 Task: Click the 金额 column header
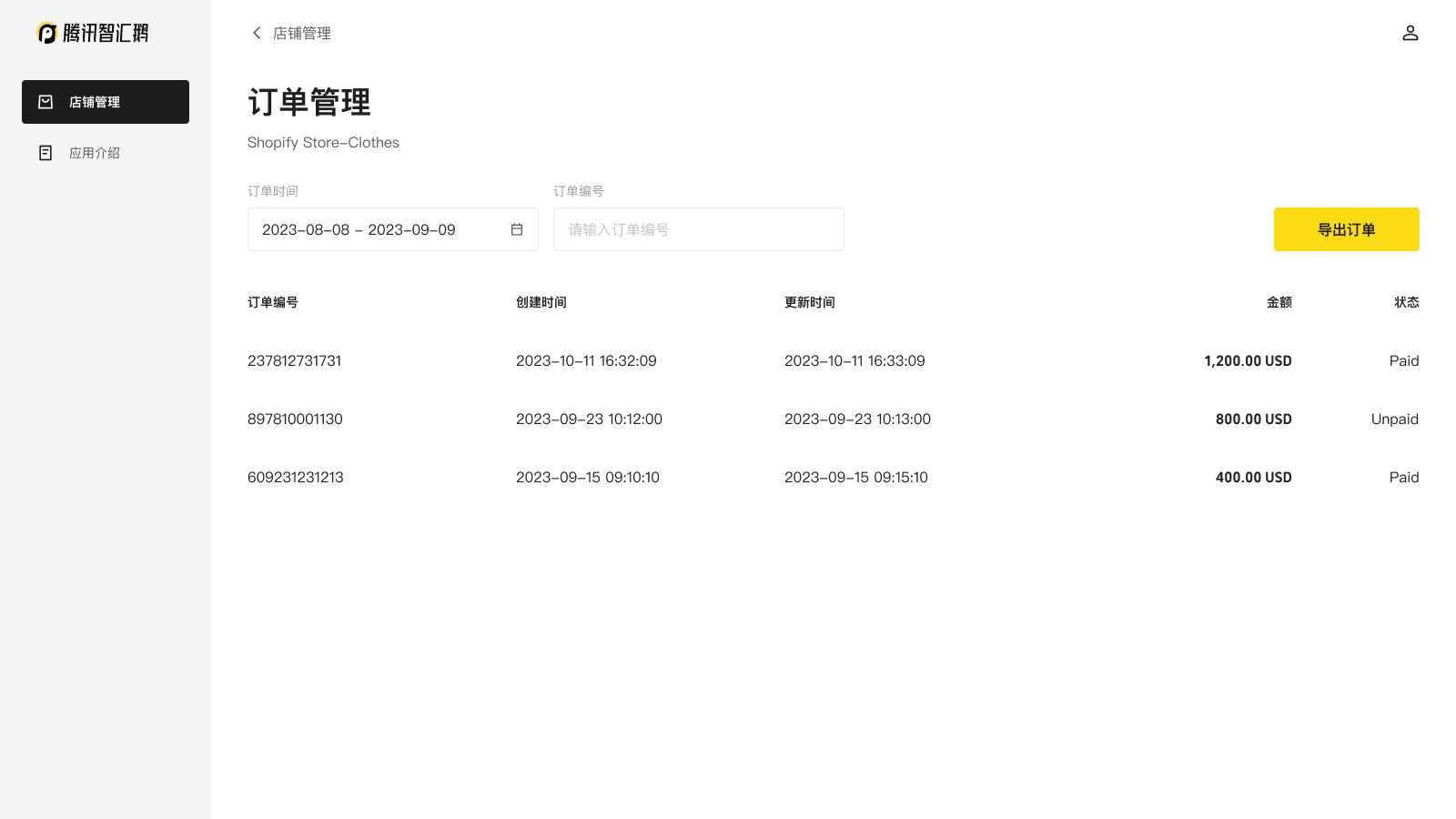point(1279,302)
